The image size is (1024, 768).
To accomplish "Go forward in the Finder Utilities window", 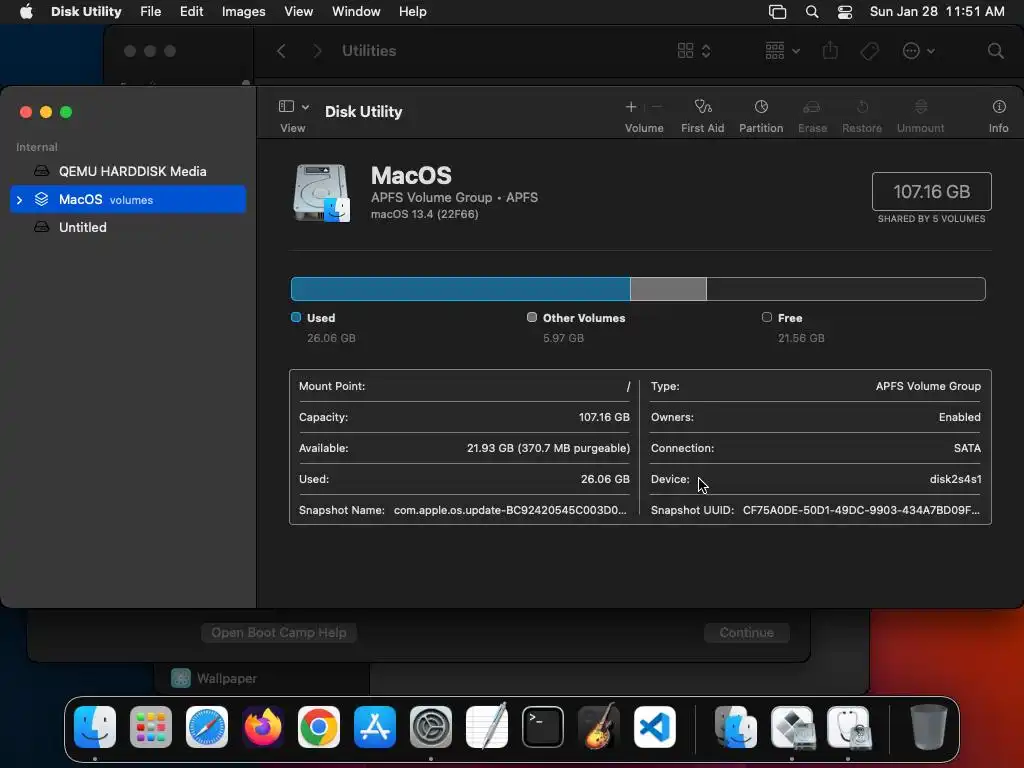I will coord(317,51).
